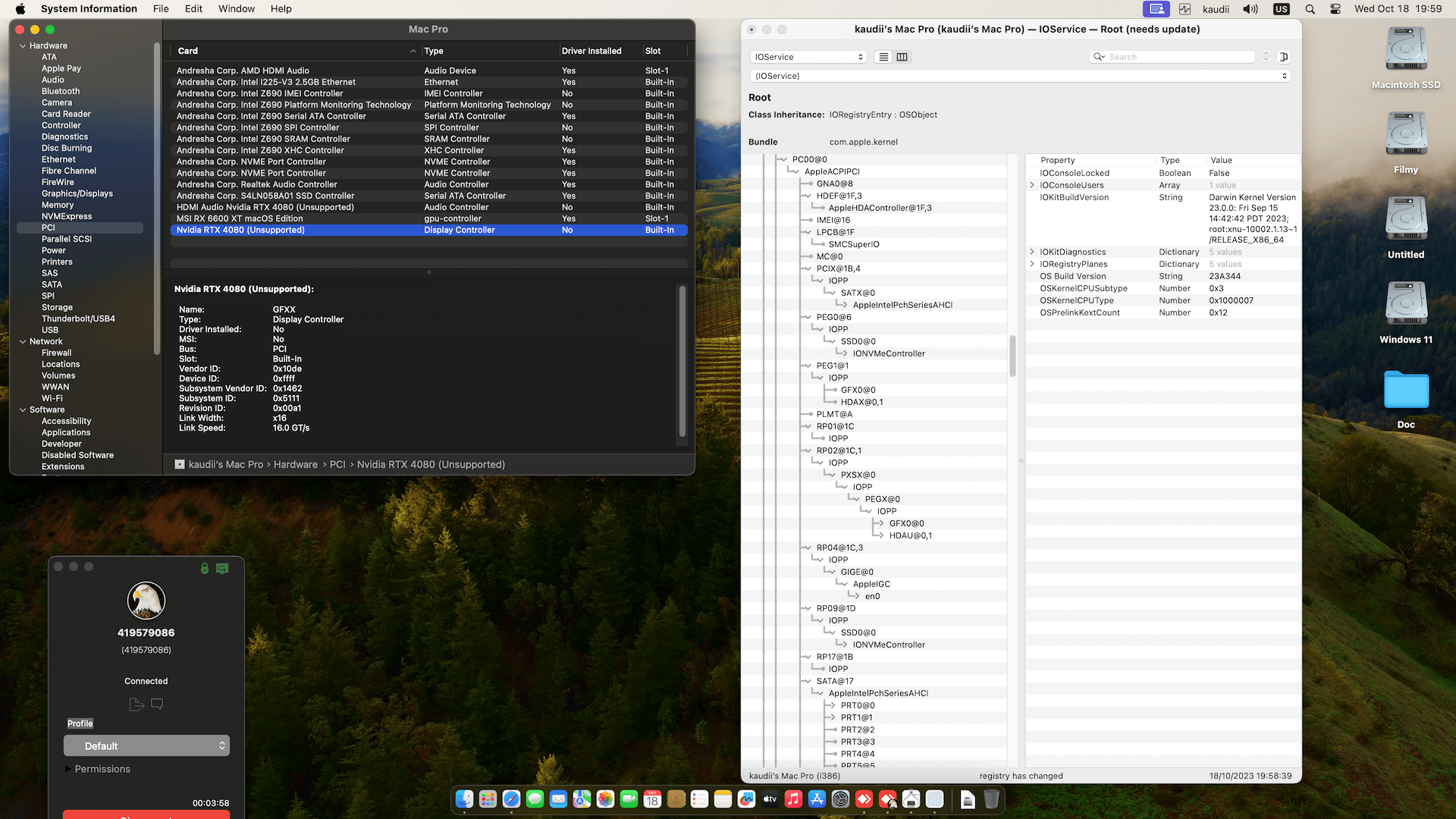The image size is (1456, 819).
Task: Open the chat icon in AnyDesk panel
Action: coord(157,704)
